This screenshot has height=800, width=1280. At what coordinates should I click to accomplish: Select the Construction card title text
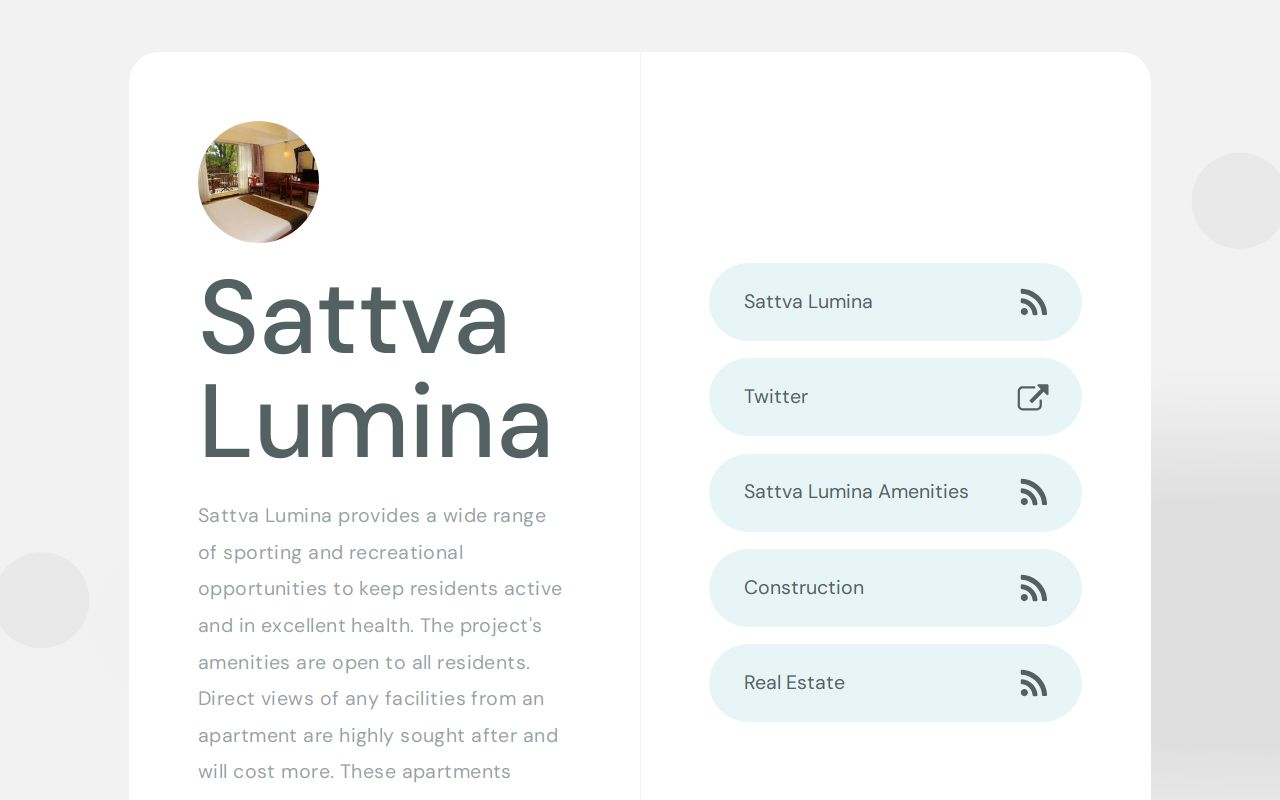pyautogui.click(x=804, y=588)
